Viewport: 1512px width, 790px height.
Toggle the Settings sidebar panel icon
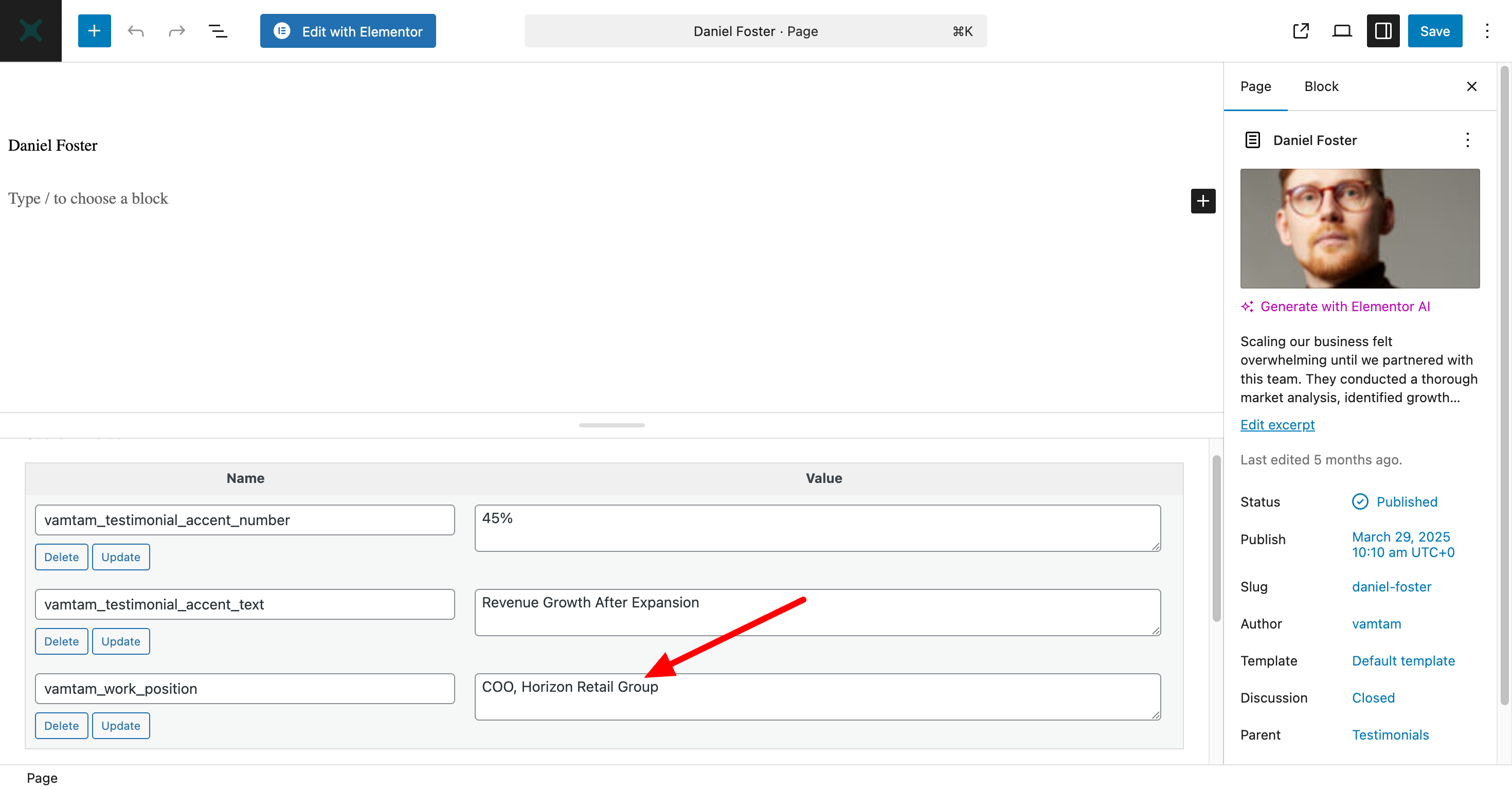pos(1383,31)
